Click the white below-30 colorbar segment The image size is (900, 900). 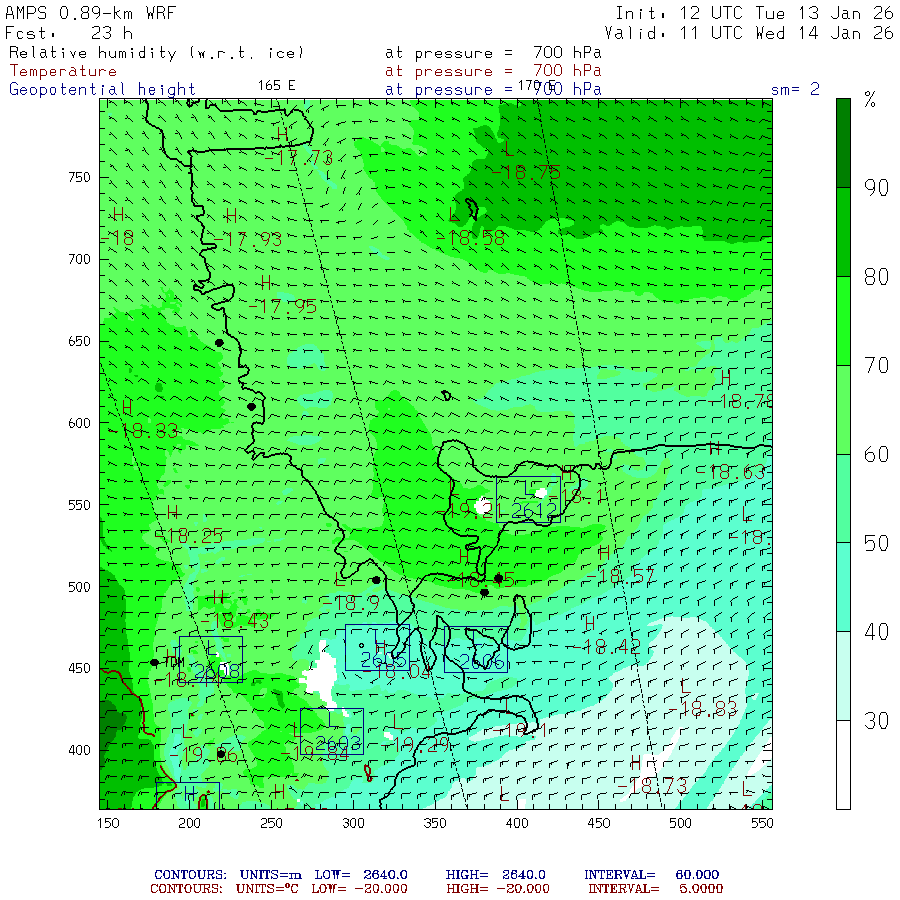[843, 765]
